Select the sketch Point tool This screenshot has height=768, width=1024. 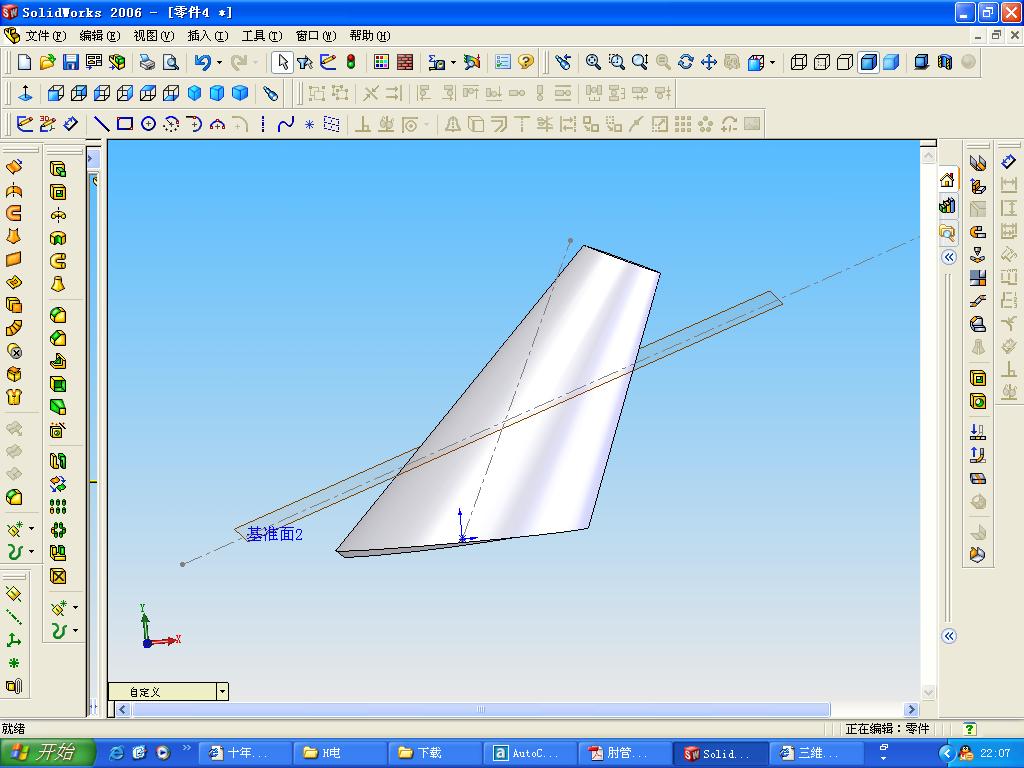(310, 124)
